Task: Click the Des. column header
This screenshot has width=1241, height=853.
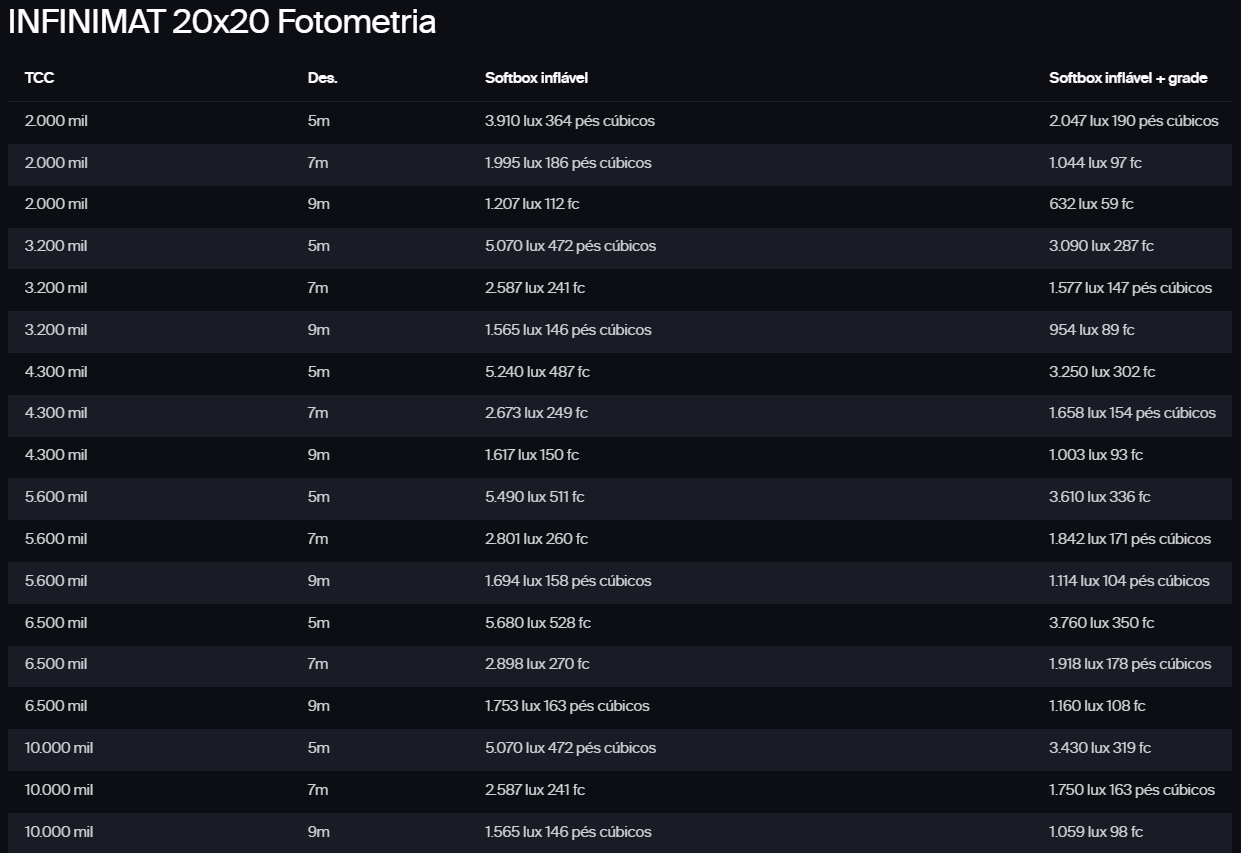Action: click(x=322, y=78)
